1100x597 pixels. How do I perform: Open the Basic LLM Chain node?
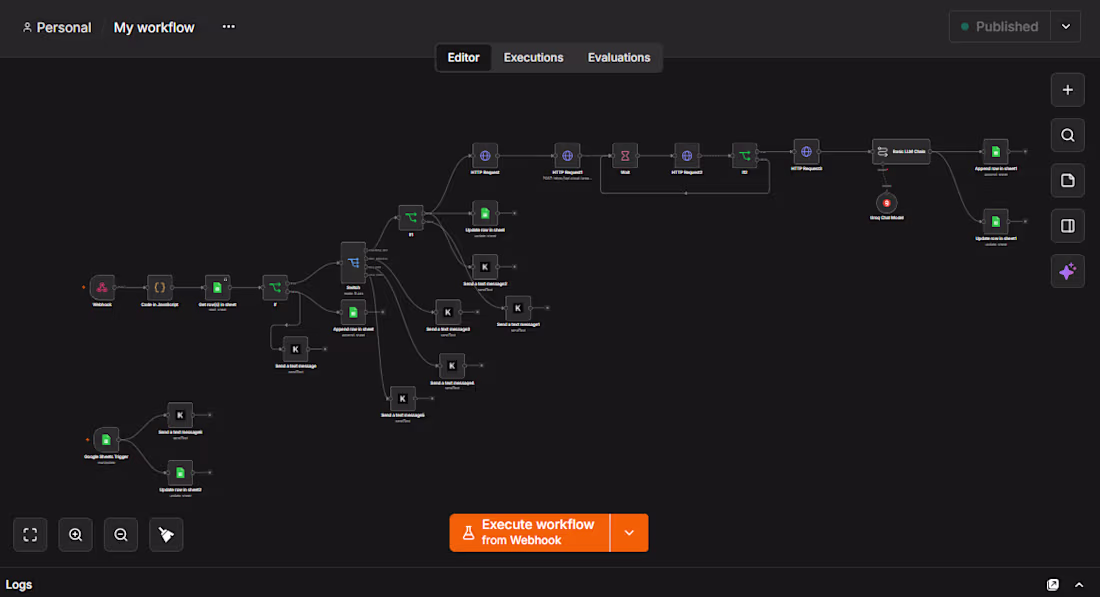click(901, 152)
